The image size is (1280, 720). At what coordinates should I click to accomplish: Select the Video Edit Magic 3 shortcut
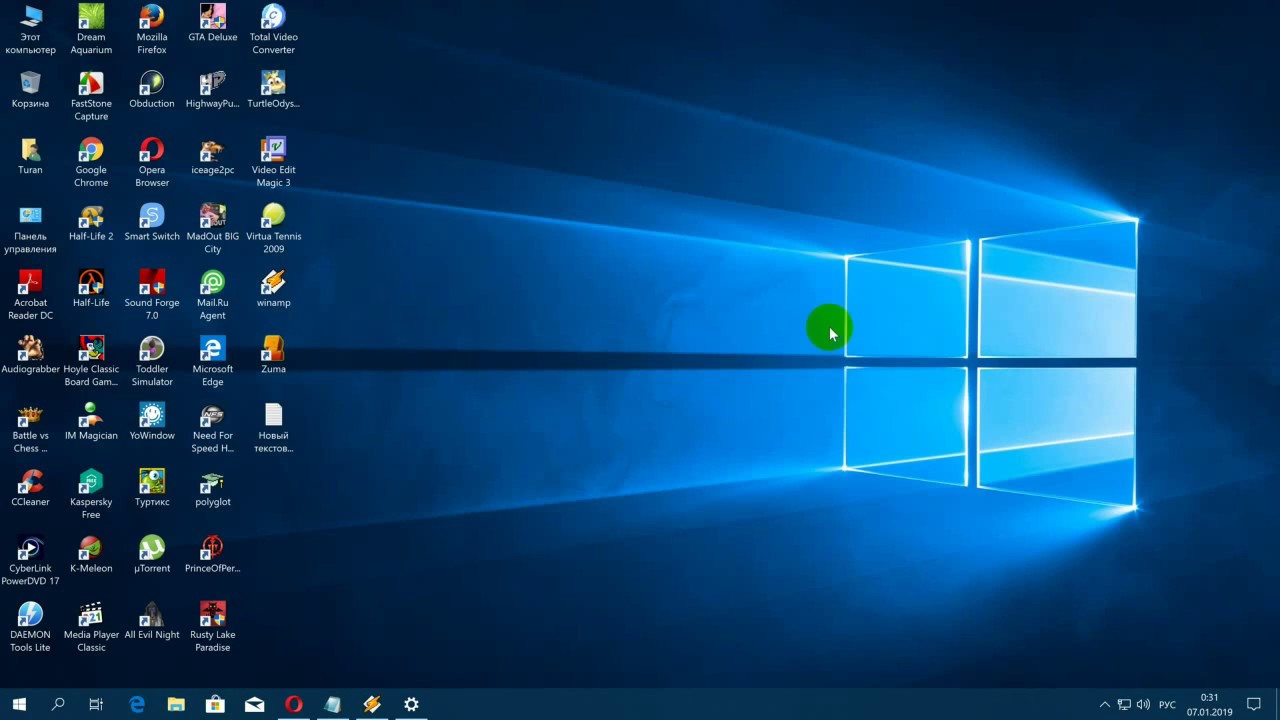[x=273, y=162]
